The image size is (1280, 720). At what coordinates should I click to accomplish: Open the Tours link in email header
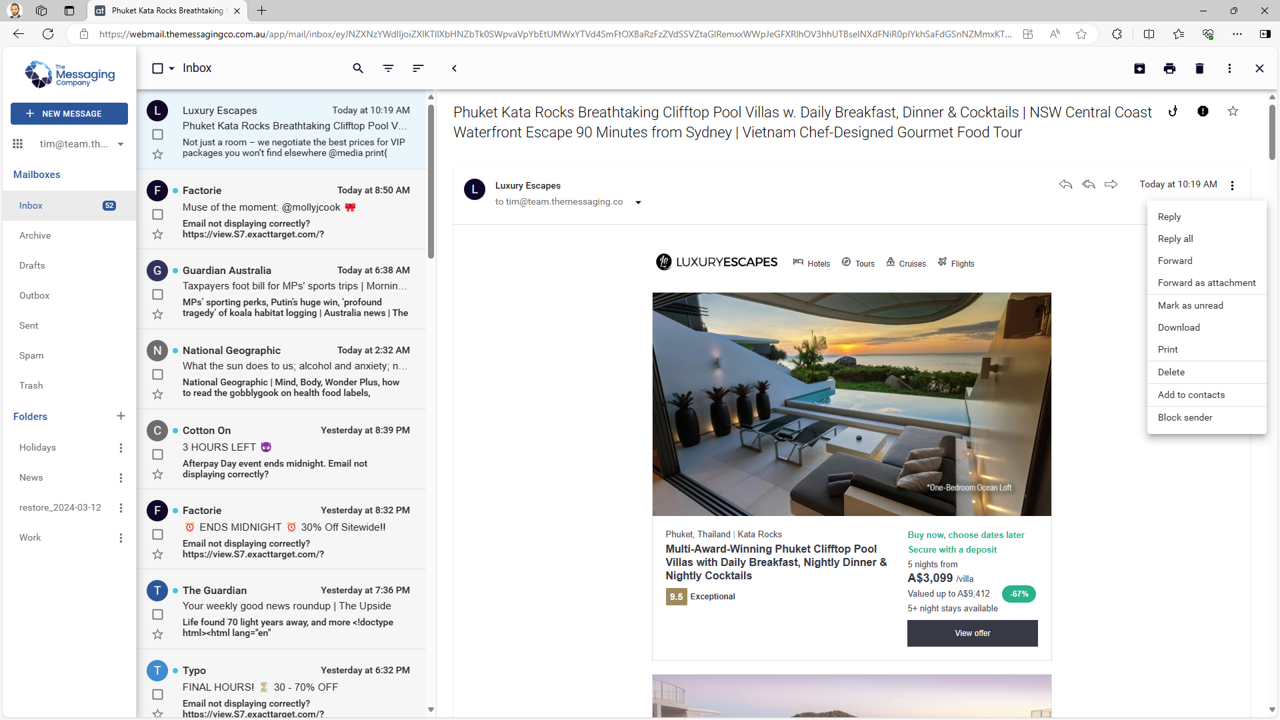(858, 263)
